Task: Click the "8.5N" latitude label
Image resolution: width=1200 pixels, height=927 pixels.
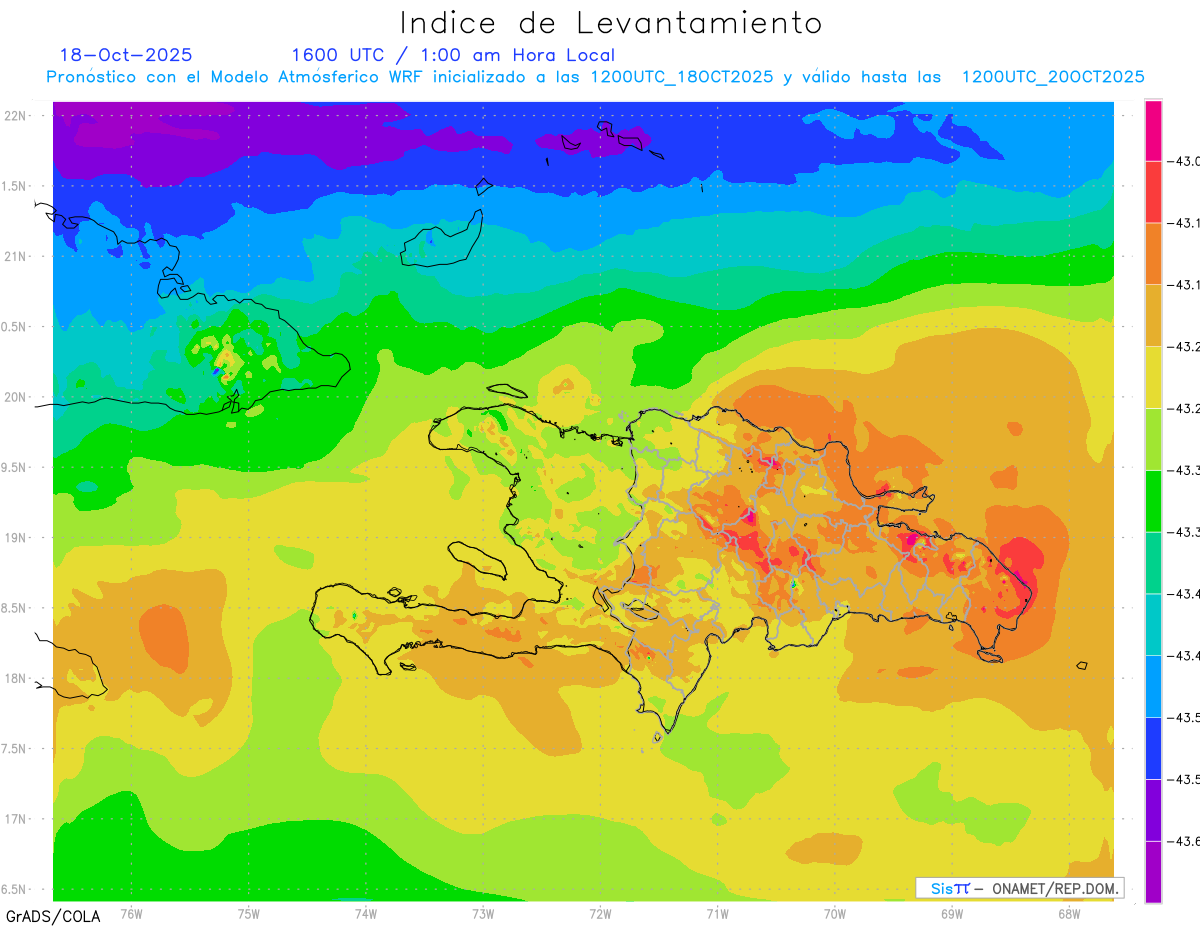Action: [15, 608]
